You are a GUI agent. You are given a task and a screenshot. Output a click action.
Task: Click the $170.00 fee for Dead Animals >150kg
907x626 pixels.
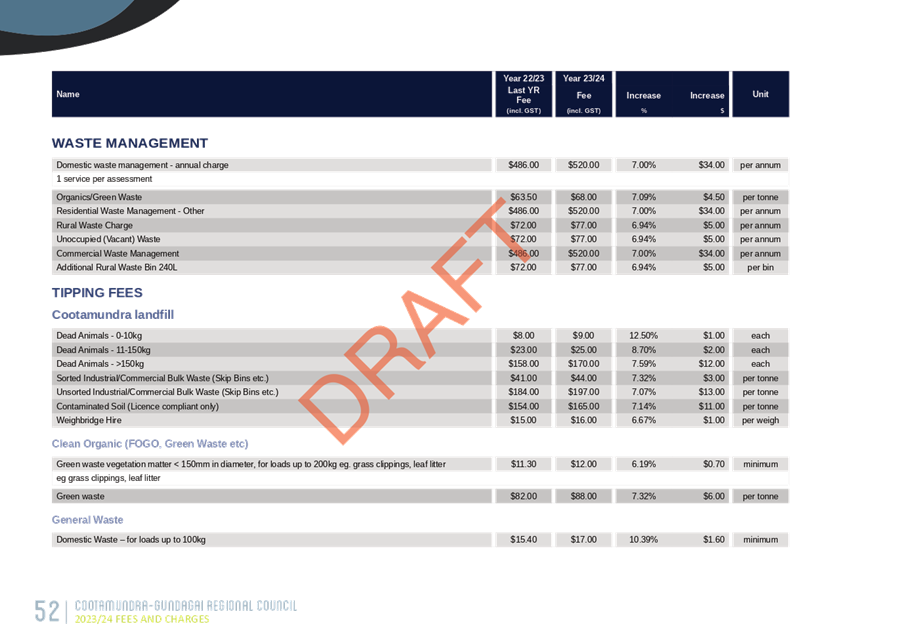pos(584,364)
